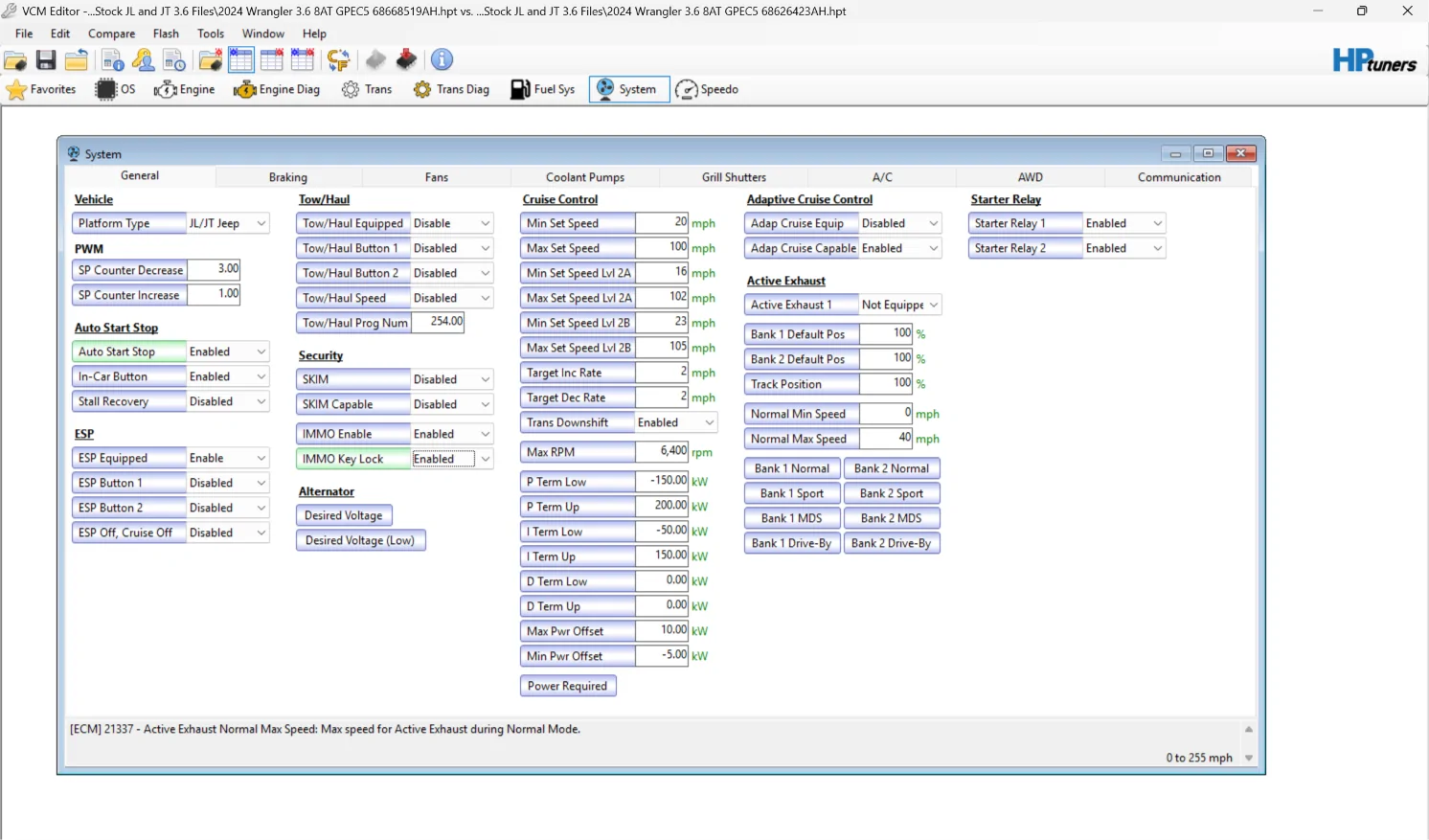Open the Trans Downshift dropdown
Image resolution: width=1429 pixels, height=840 pixels.
710,423
